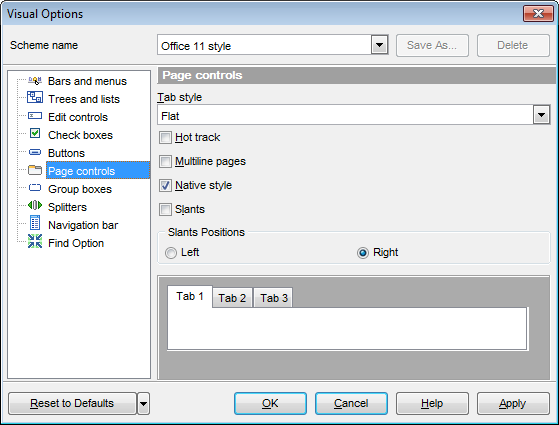Click the Group boxes icon

point(35,188)
